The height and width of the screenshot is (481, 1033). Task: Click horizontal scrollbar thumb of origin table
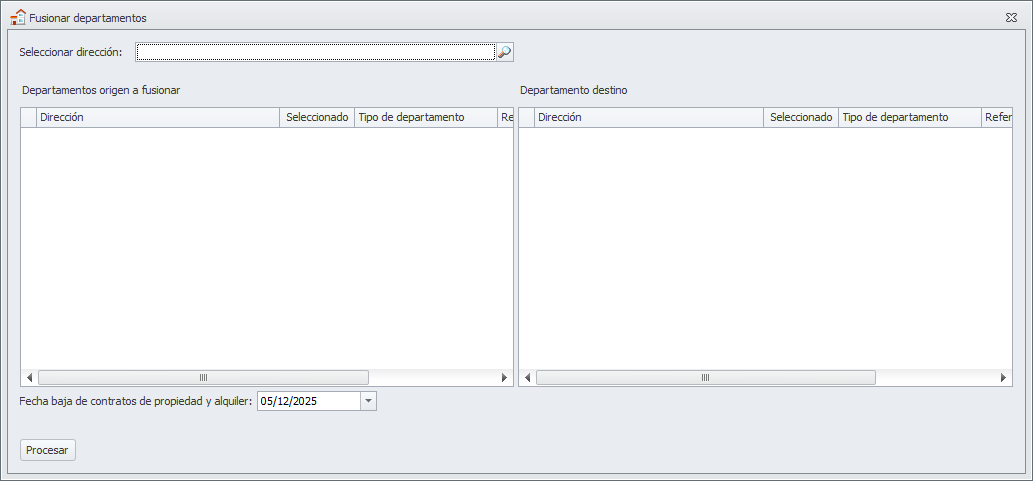(x=203, y=378)
